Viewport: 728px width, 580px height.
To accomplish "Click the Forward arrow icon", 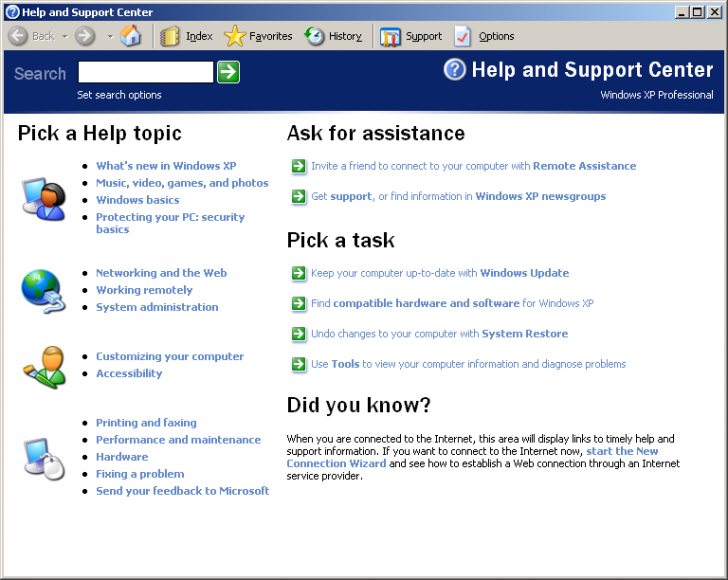I will point(85,36).
